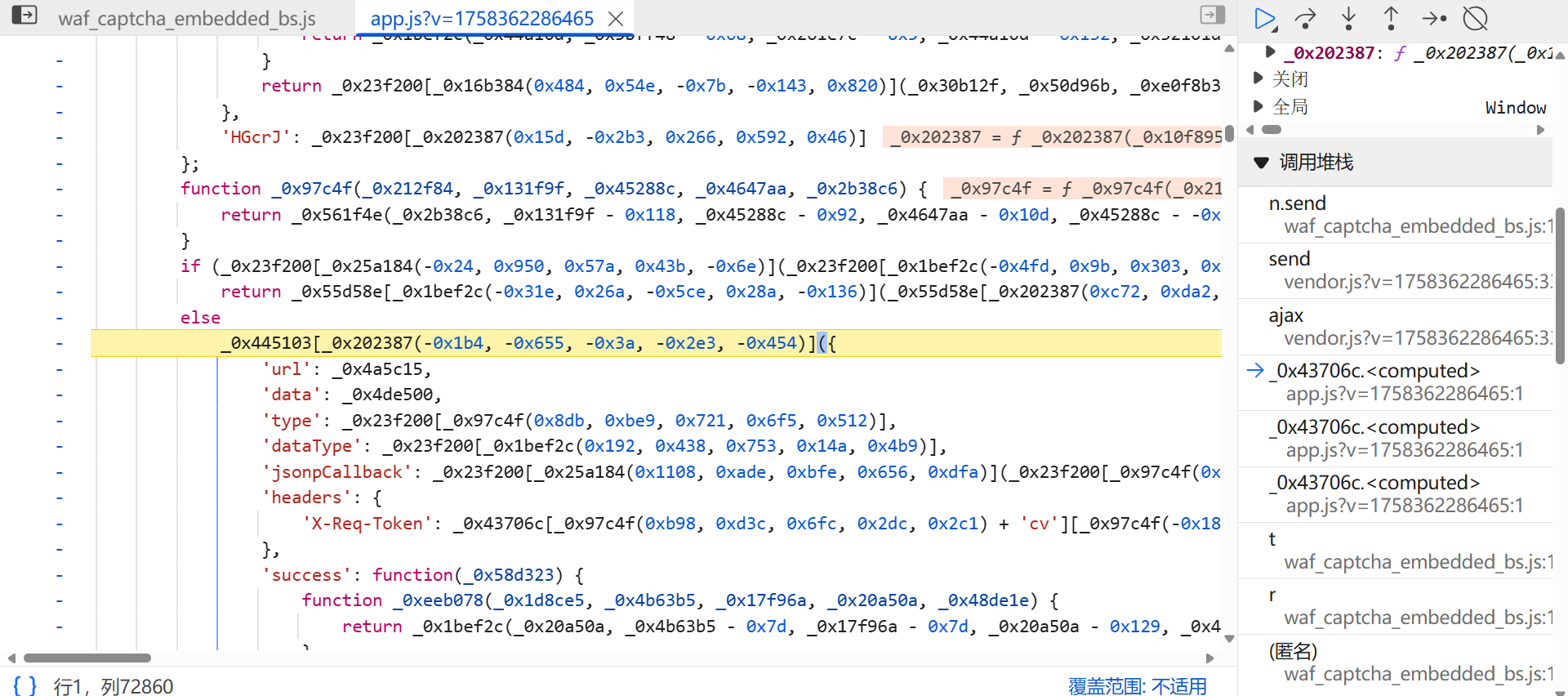Select send frame in vendor.js
The width and height of the screenshot is (1568, 696).
coord(1396,270)
